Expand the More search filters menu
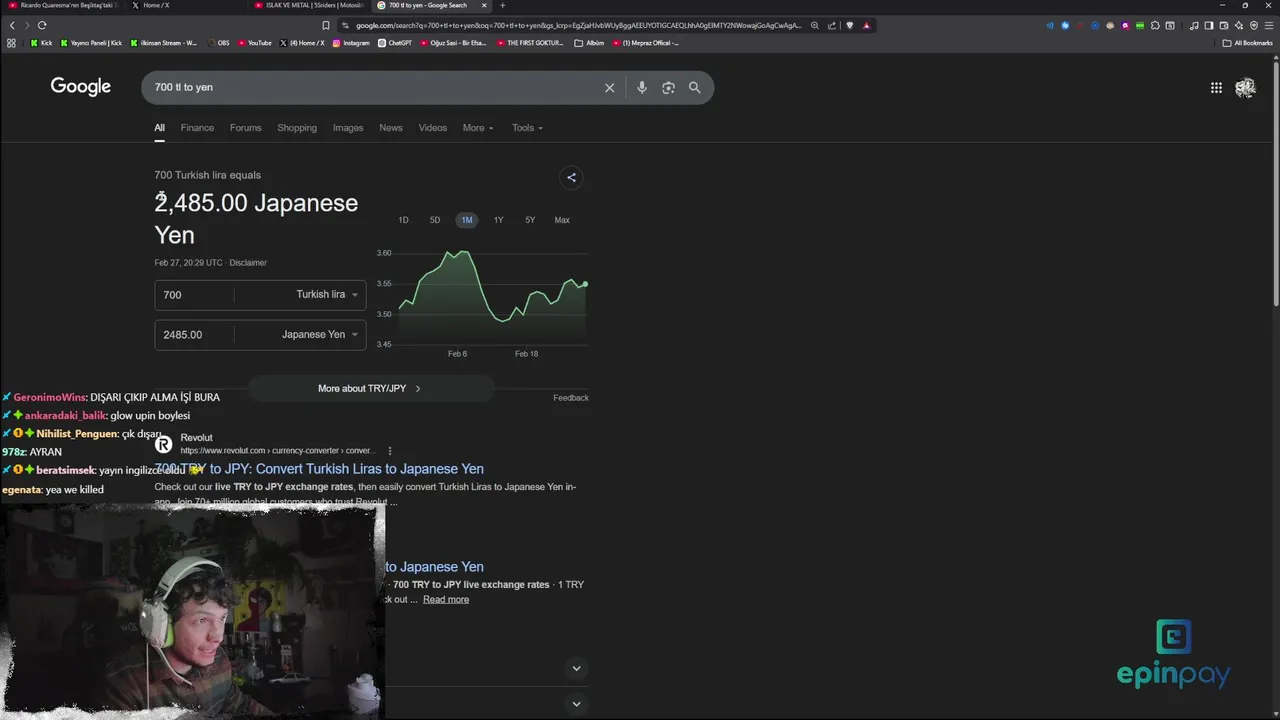The image size is (1280, 720). coord(478,128)
